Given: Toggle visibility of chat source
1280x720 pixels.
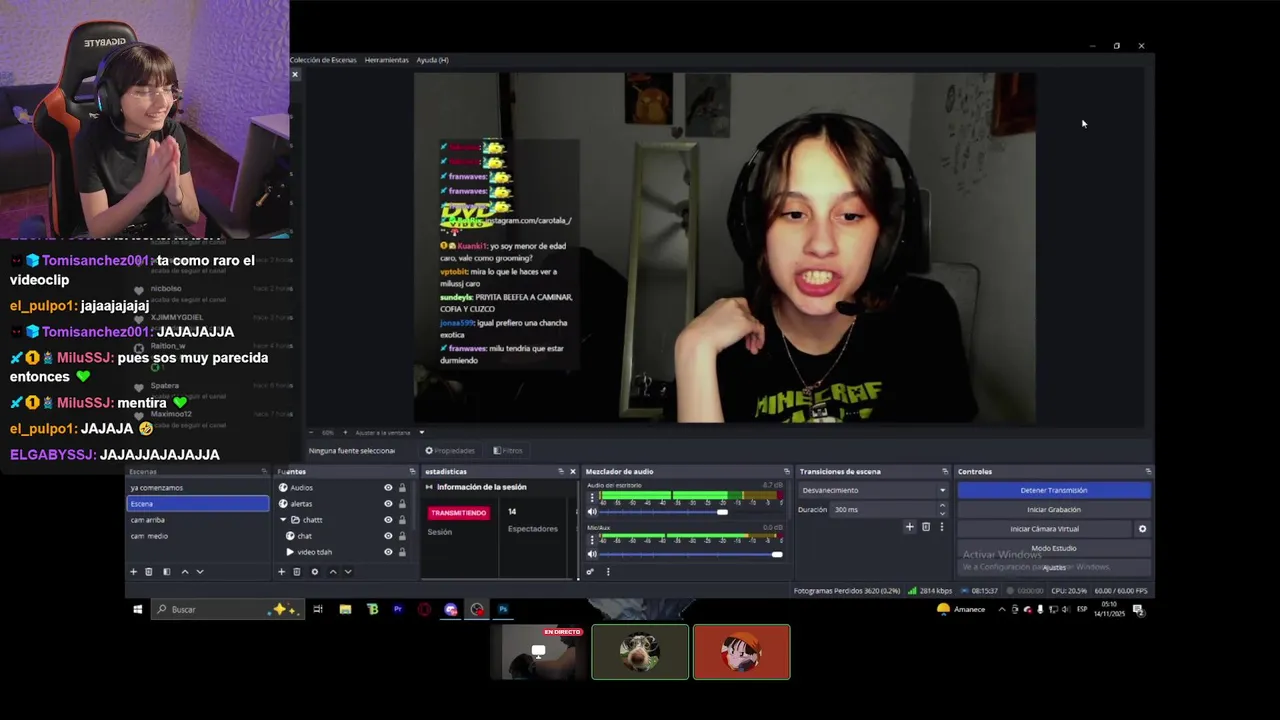Looking at the screenshot, I should pyautogui.click(x=388, y=536).
